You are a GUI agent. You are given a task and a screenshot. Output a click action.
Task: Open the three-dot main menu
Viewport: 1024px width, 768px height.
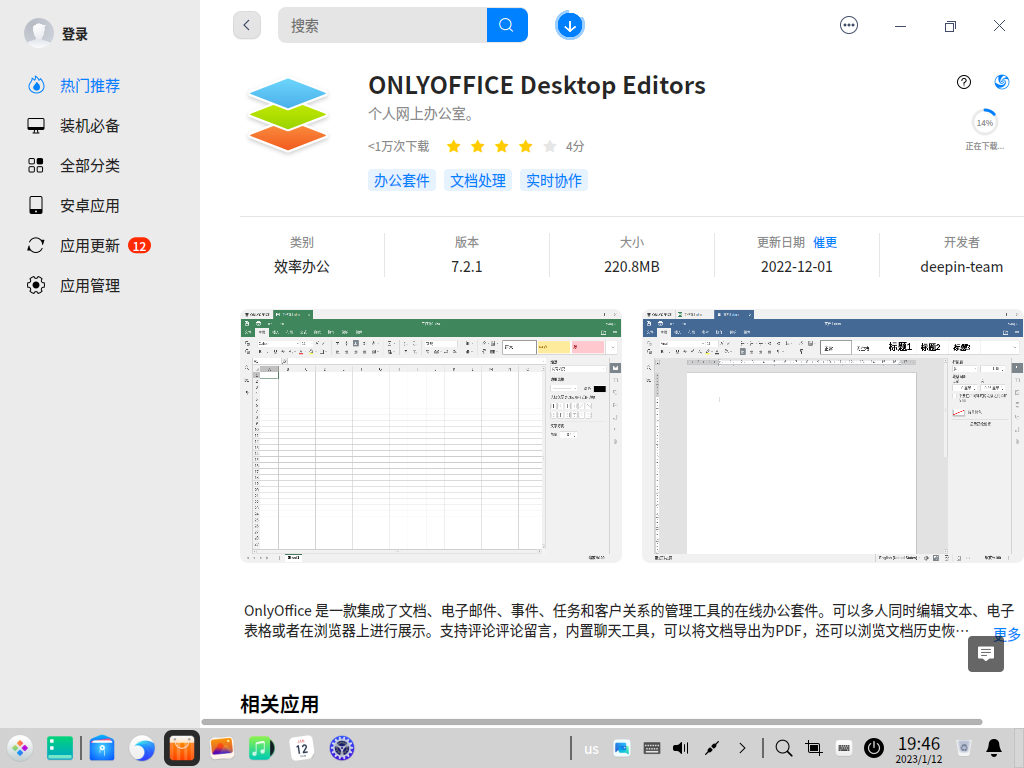848,25
